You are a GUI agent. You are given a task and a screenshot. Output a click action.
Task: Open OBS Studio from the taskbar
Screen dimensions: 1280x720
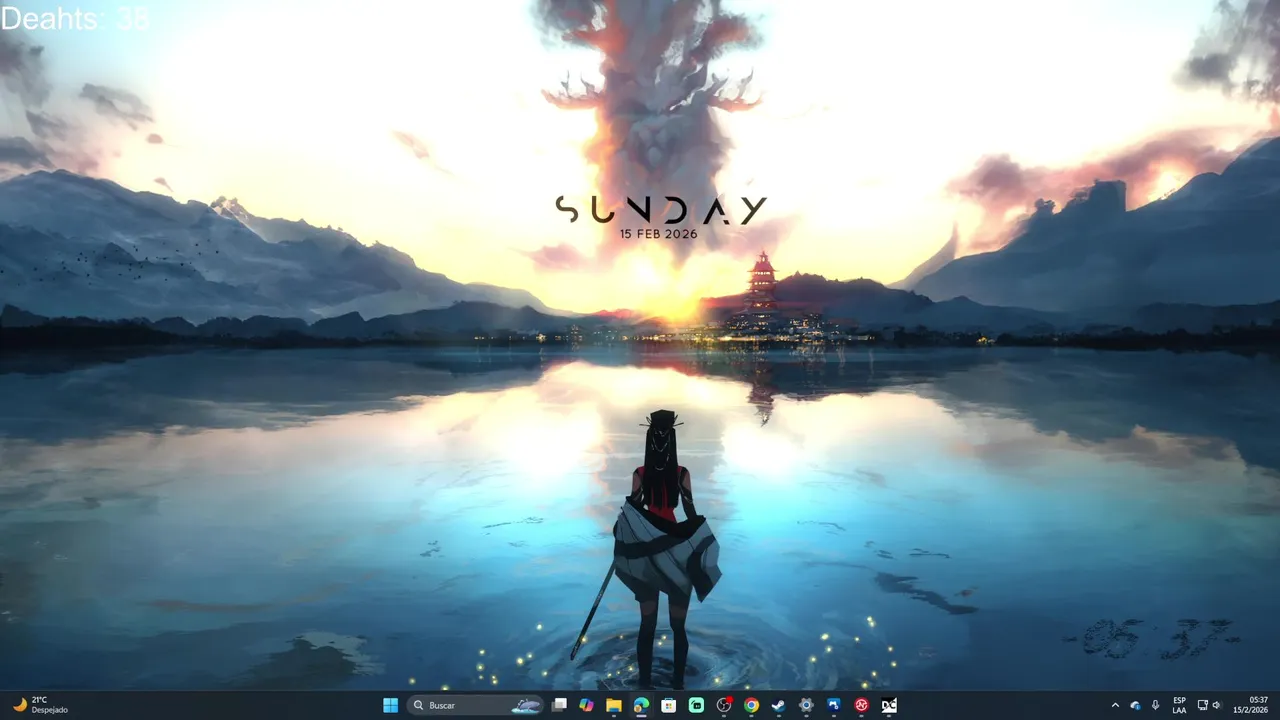tap(724, 705)
